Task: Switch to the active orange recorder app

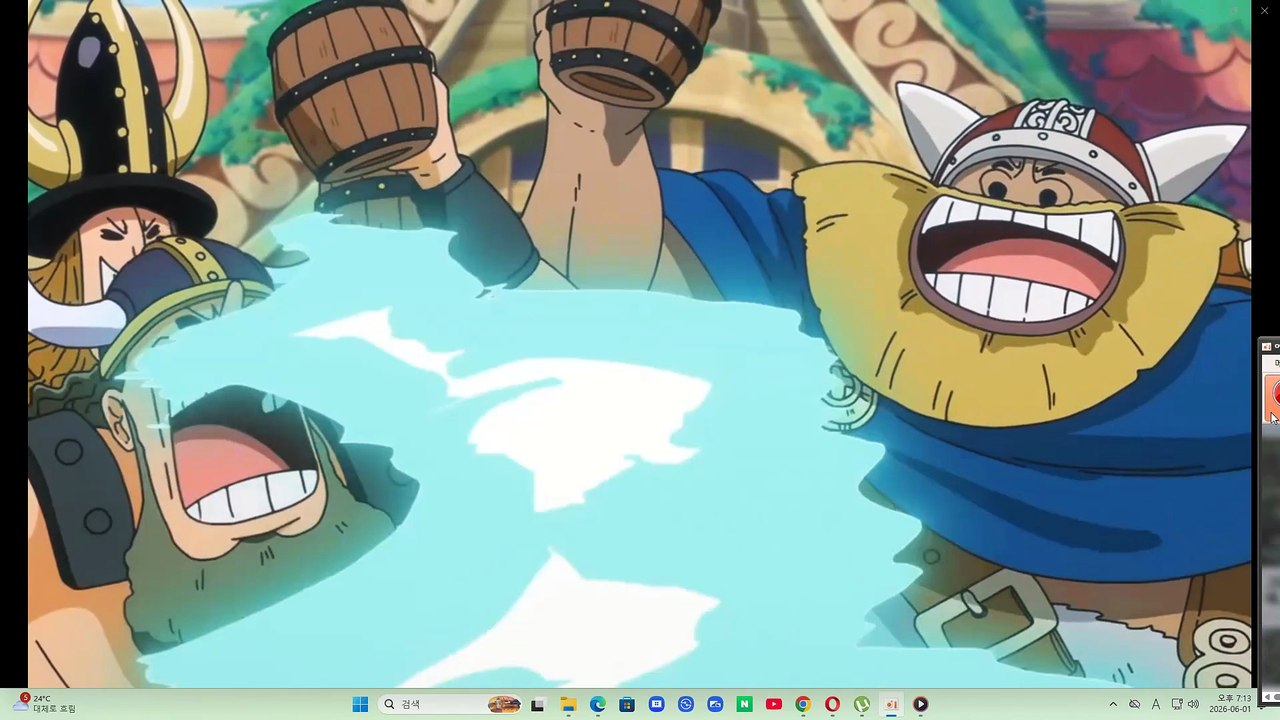Action: 891,705
